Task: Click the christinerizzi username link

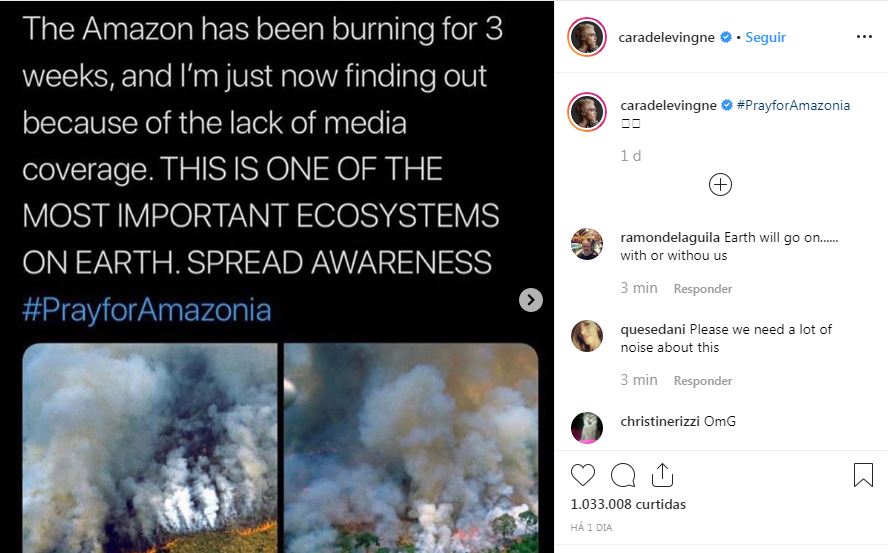Action: 660,421
